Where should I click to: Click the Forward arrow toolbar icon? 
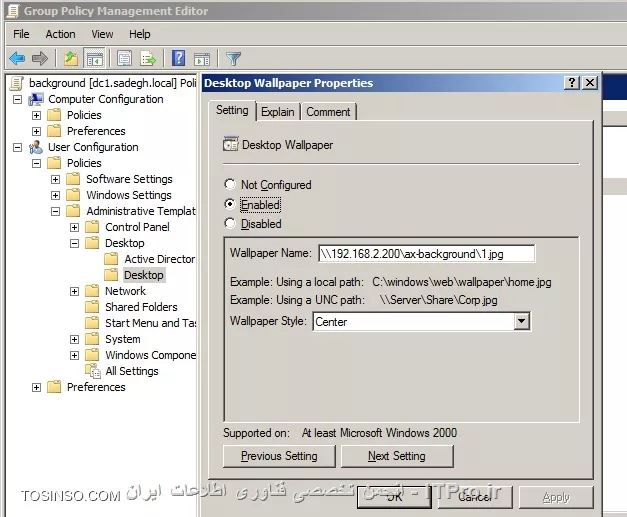pyautogui.click(x=40, y=58)
